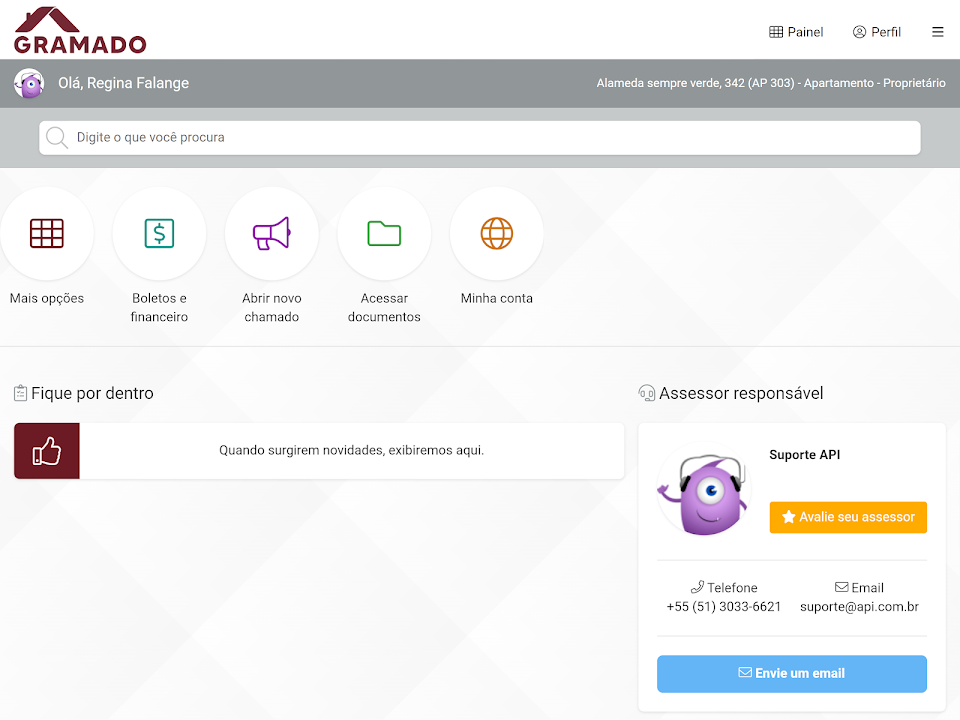Viewport: 960px width, 720px height.
Task: Click the thumbs-up icon in Fique por dentro
Action: 47,451
